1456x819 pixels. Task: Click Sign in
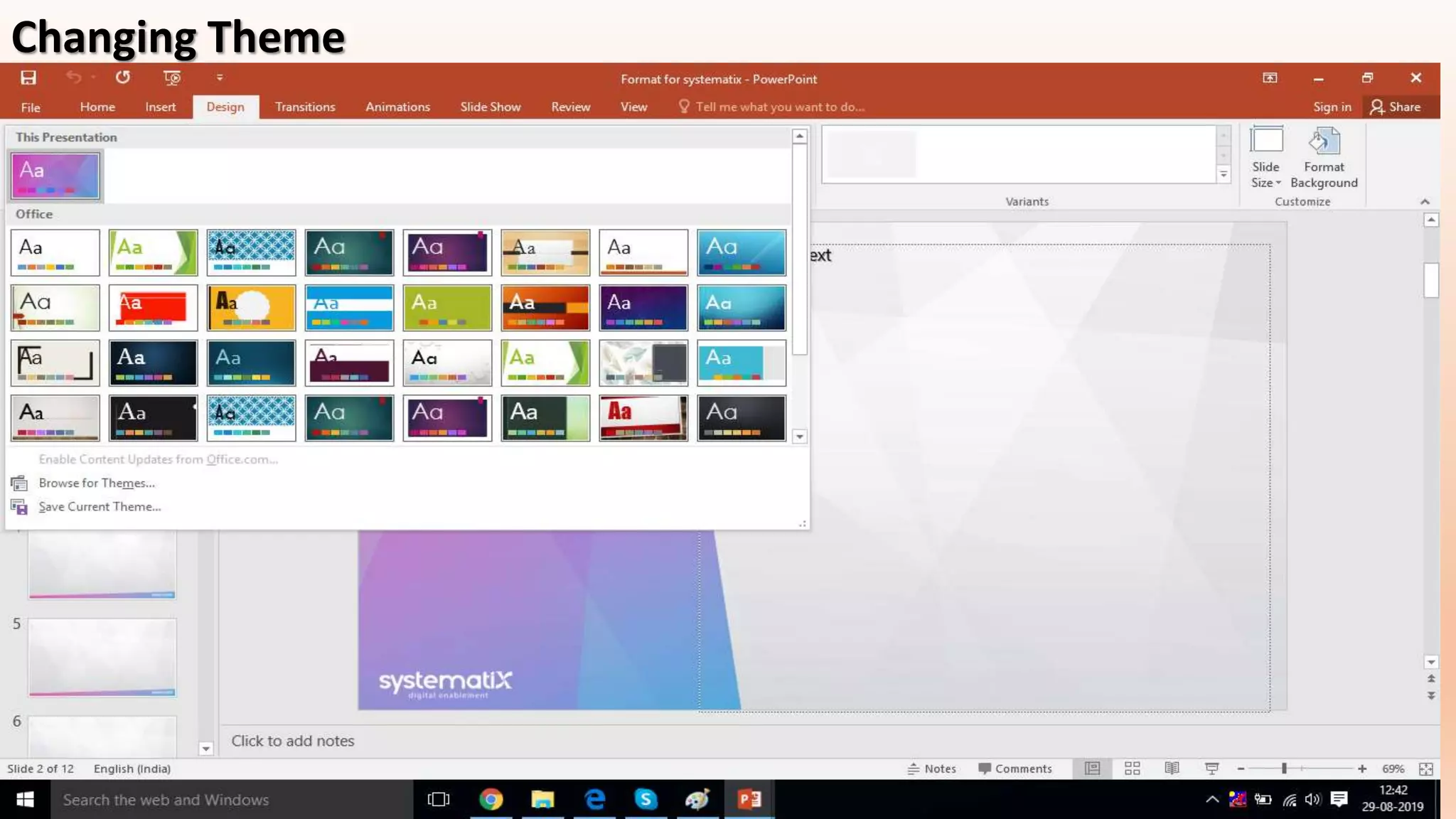coord(1332,107)
